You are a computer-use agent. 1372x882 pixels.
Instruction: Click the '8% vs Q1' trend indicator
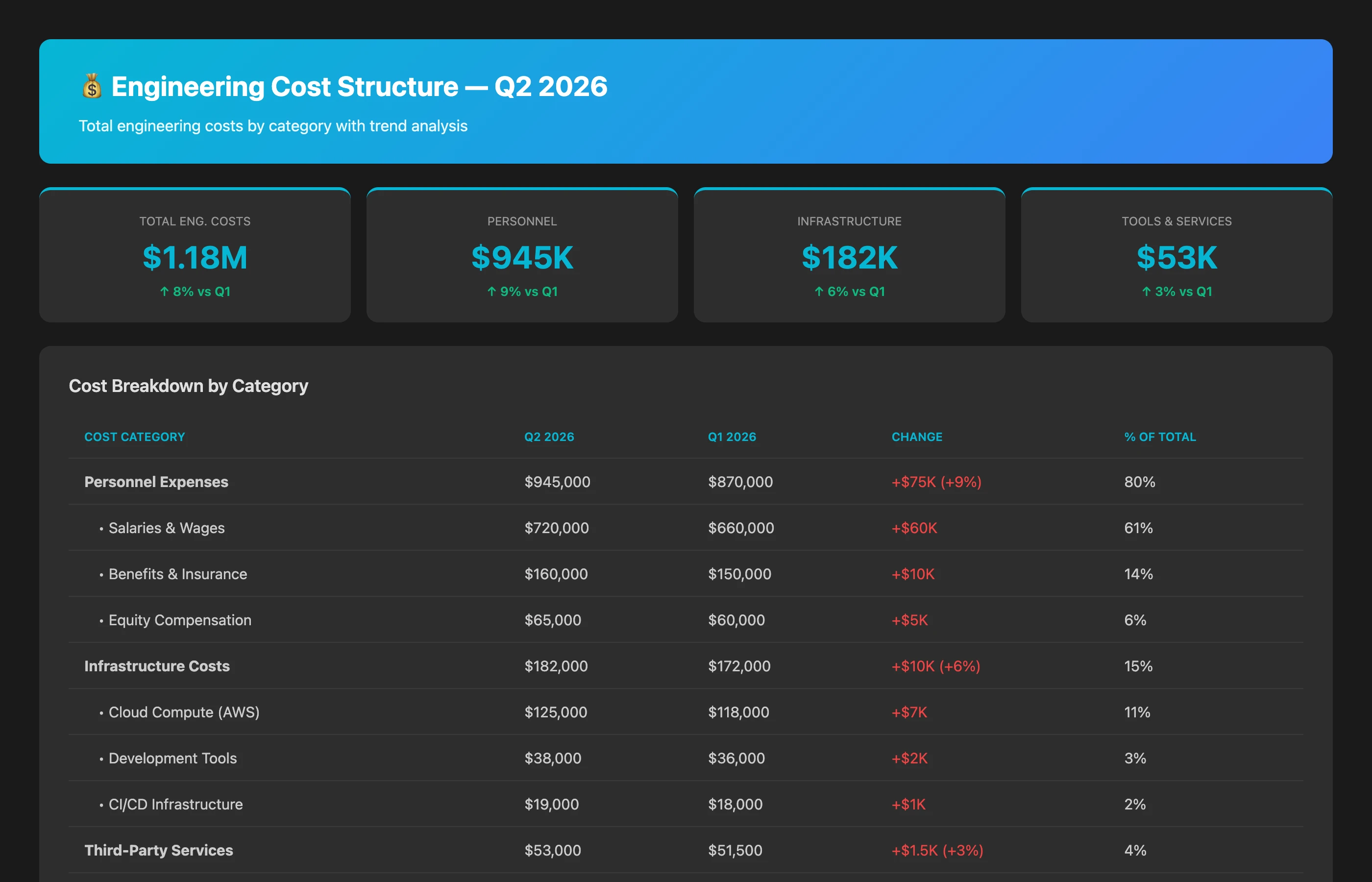click(195, 292)
